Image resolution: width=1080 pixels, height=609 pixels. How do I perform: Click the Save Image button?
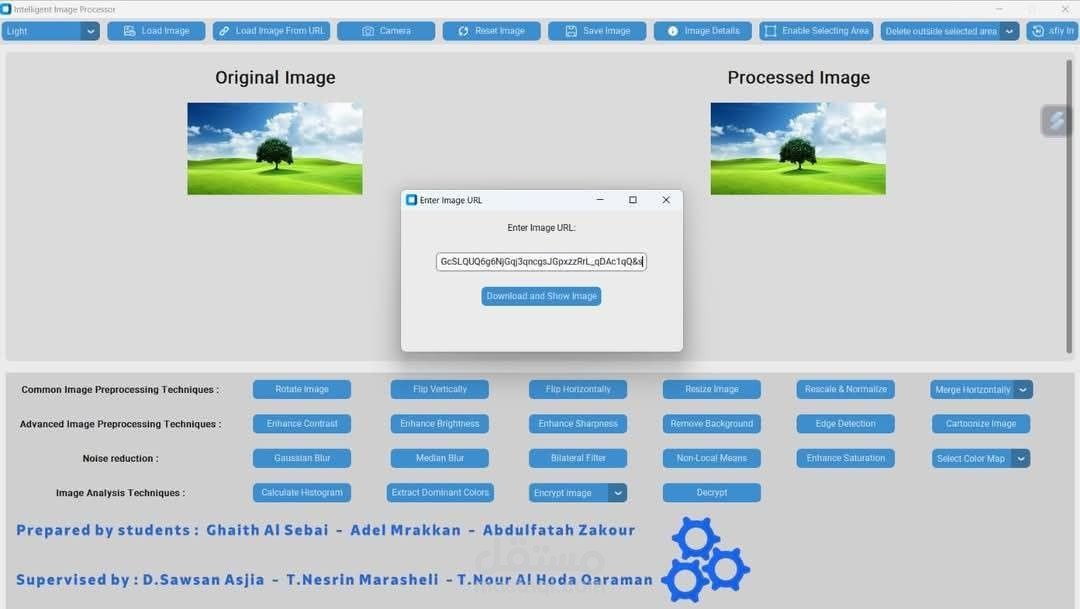point(597,31)
